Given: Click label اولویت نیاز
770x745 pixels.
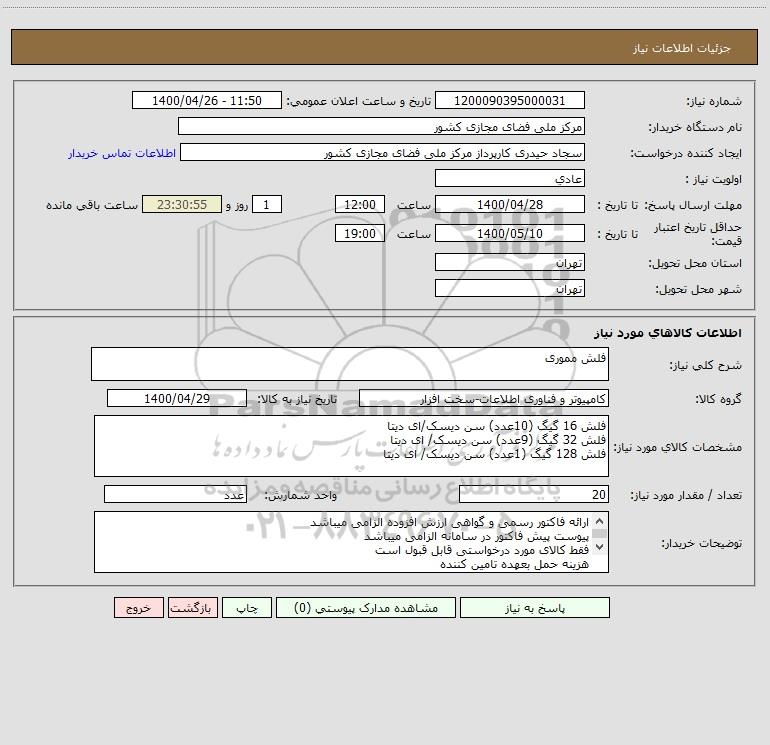Looking at the screenshot, I should 714,179.
